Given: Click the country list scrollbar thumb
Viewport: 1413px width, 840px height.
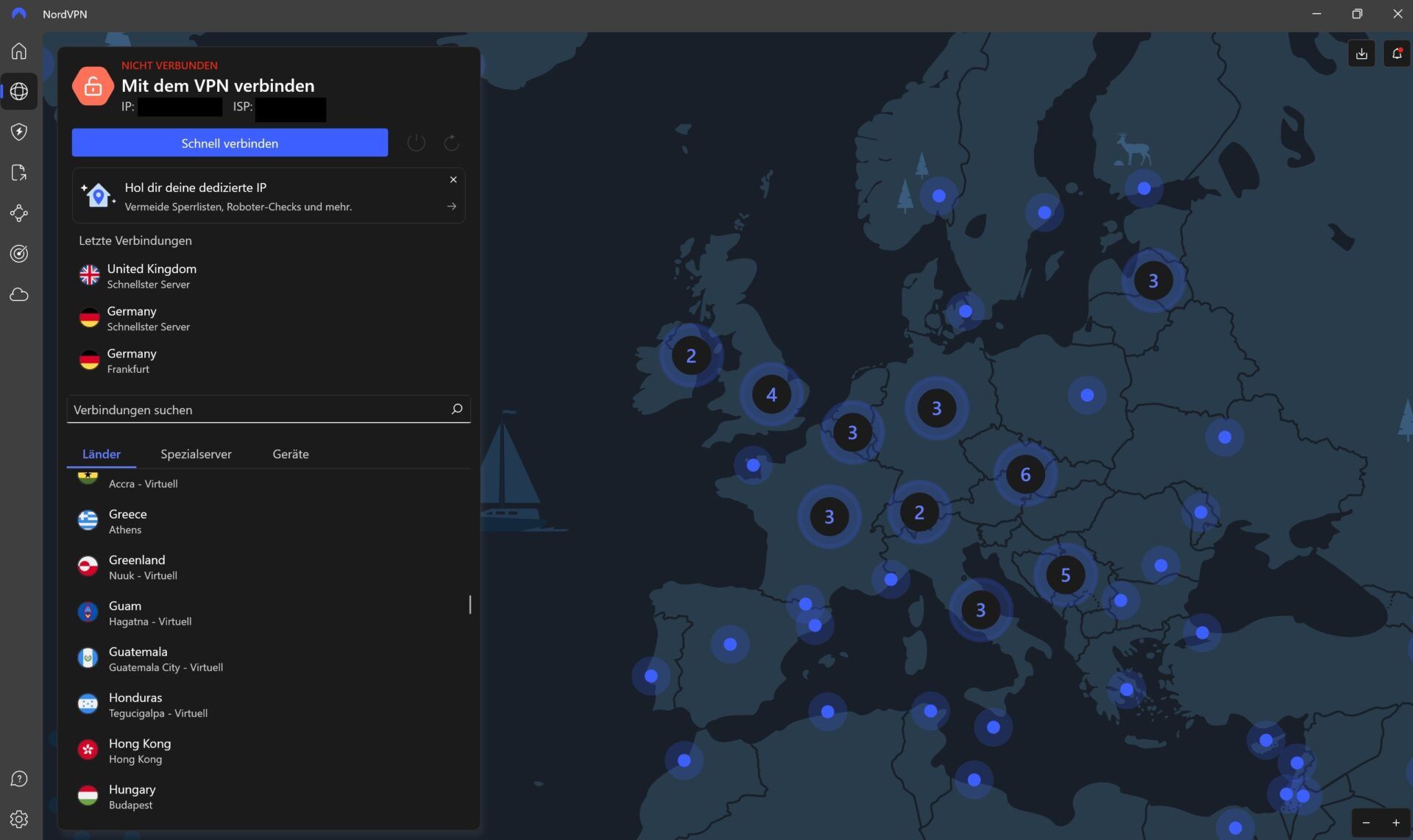Looking at the screenshot, I should point(470,605).
